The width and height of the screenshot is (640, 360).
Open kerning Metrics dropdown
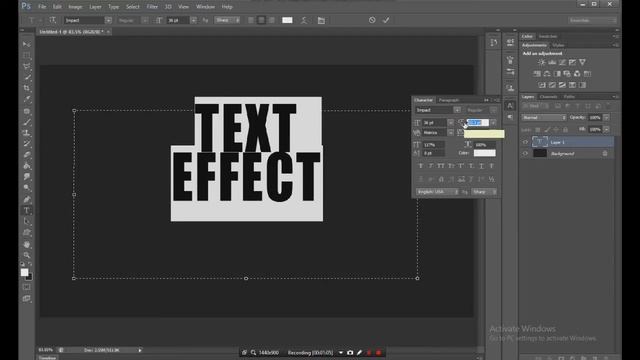[x=451, y=133]
